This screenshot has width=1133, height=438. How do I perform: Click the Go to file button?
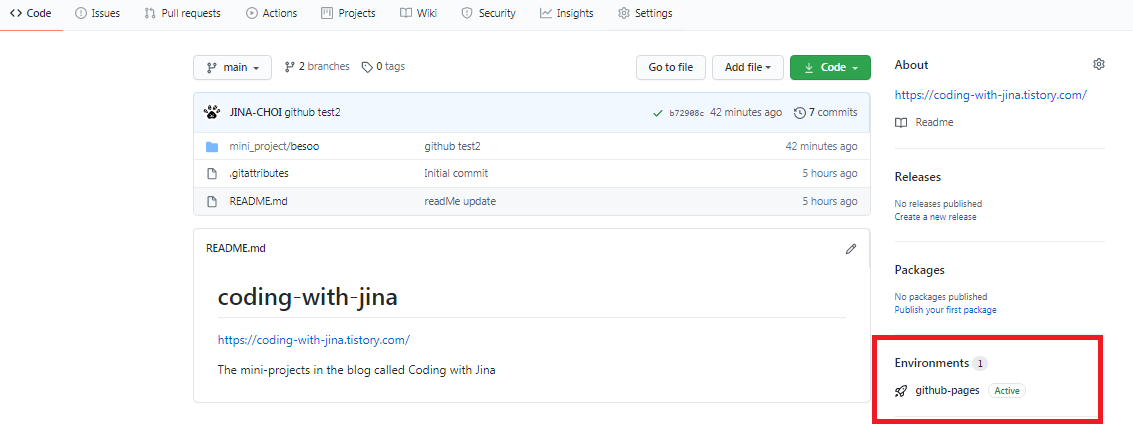(671, 67)
